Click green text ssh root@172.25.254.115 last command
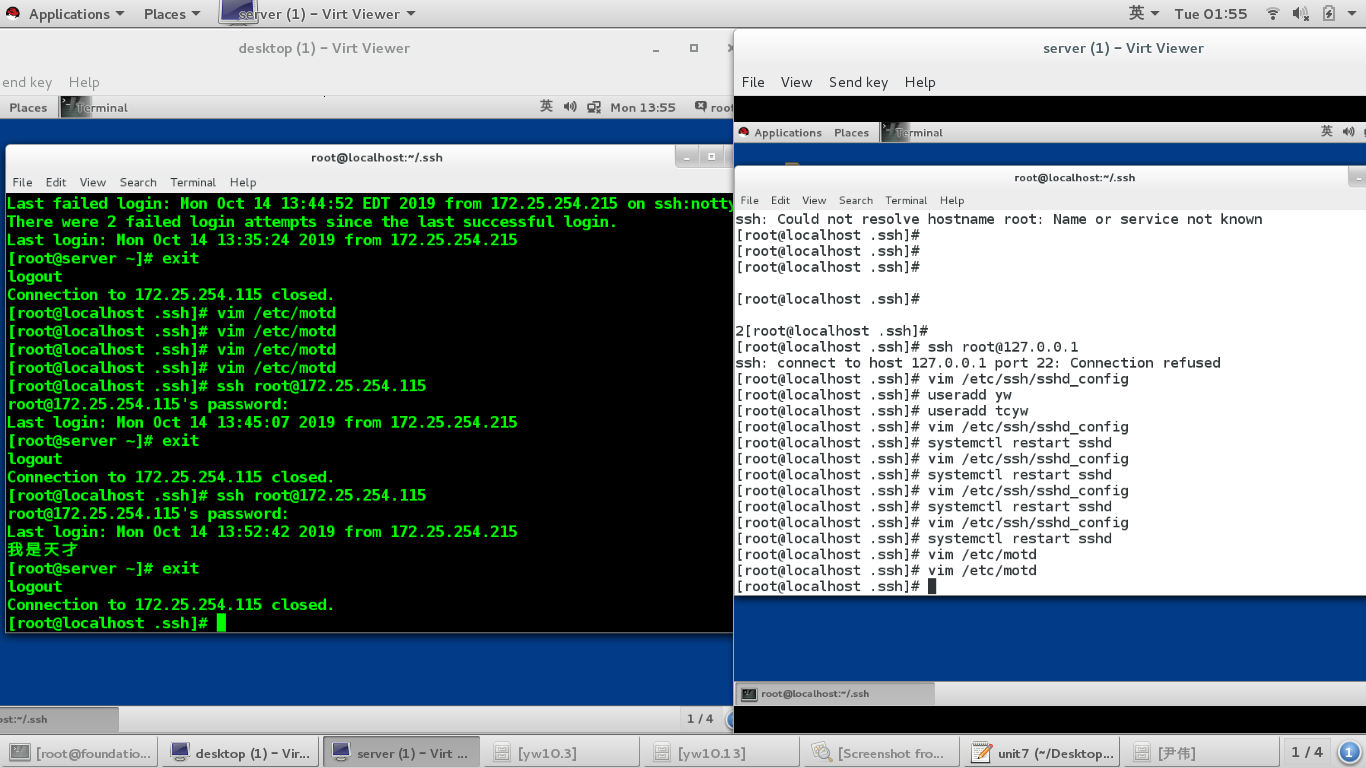 tap(321, 495)
